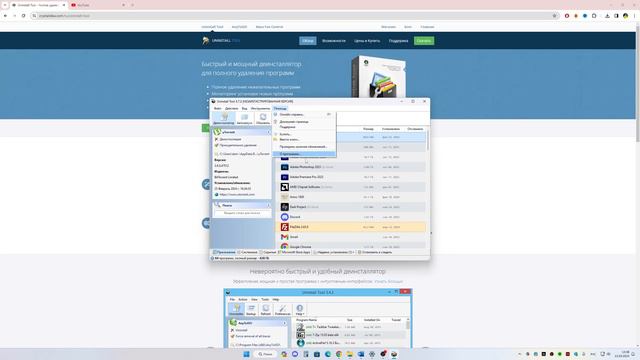The width and height of the screenshot is (640, 360).
Task: Sort by Size column header
Action: 368,129
